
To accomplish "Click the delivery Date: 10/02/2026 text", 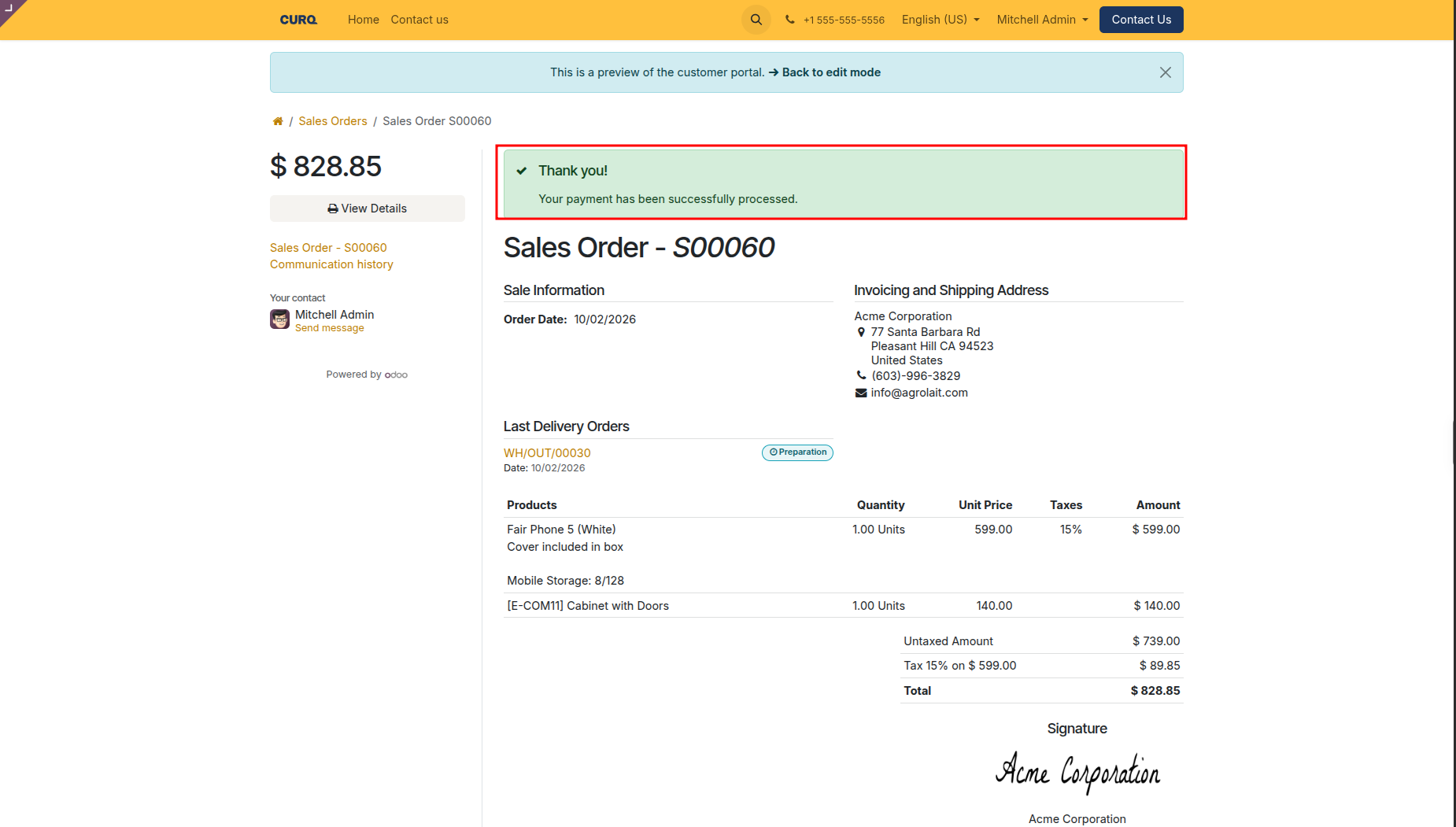I will click(544, 468).
